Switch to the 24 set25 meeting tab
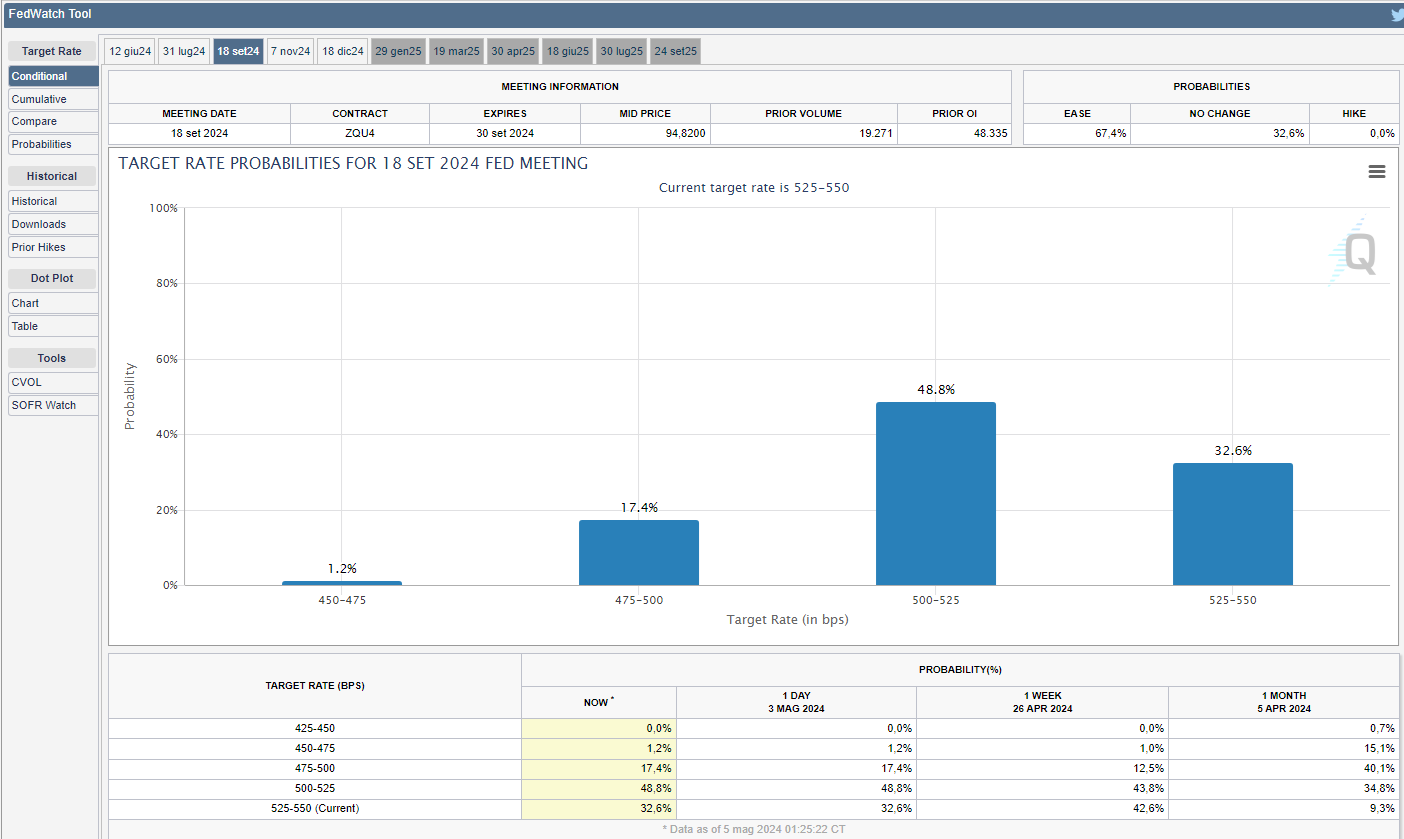1404x839 pixels. pyautogui.click(x=675, y=51)
